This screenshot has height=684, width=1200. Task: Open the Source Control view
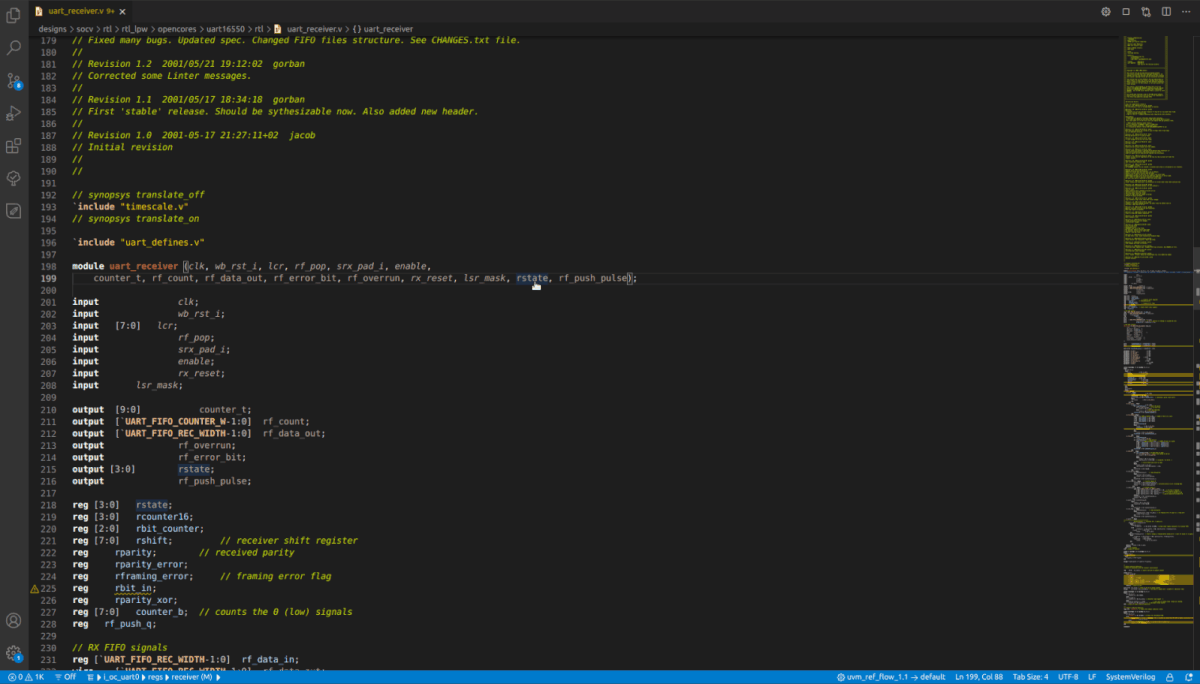coord(14,81)
